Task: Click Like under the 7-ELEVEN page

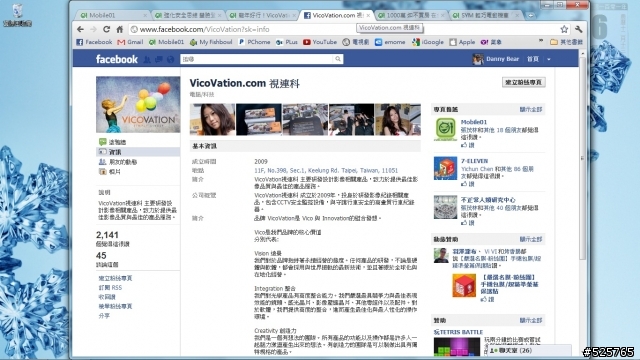Action: (467, 184)
